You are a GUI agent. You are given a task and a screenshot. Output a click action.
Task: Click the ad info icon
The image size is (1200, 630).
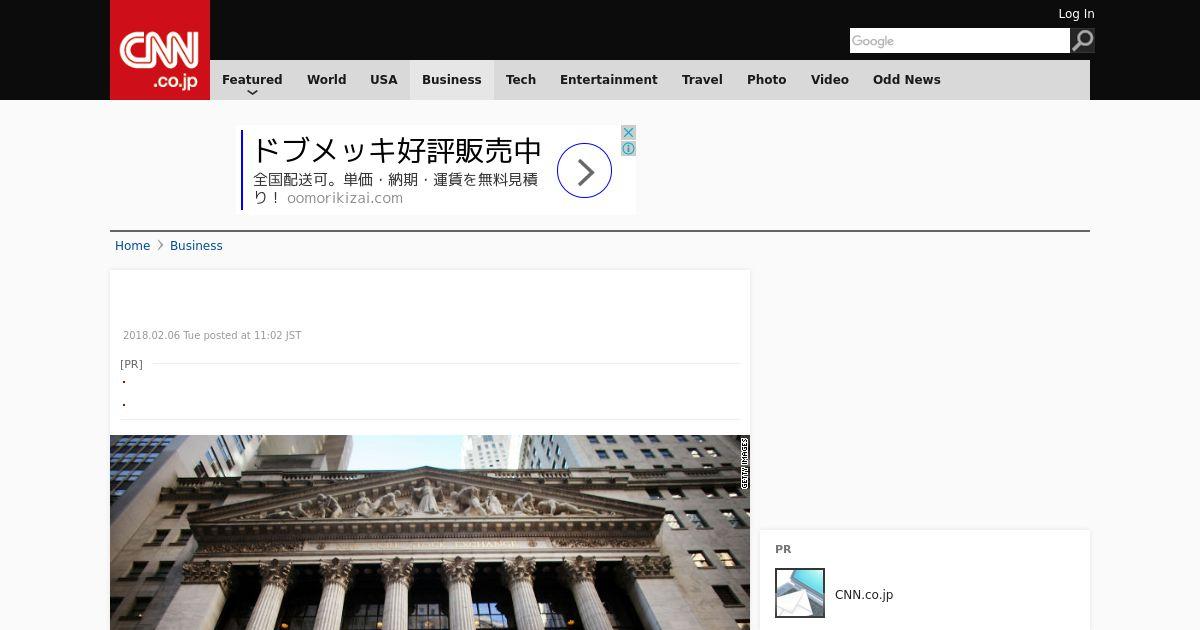[x=628, y=149]
